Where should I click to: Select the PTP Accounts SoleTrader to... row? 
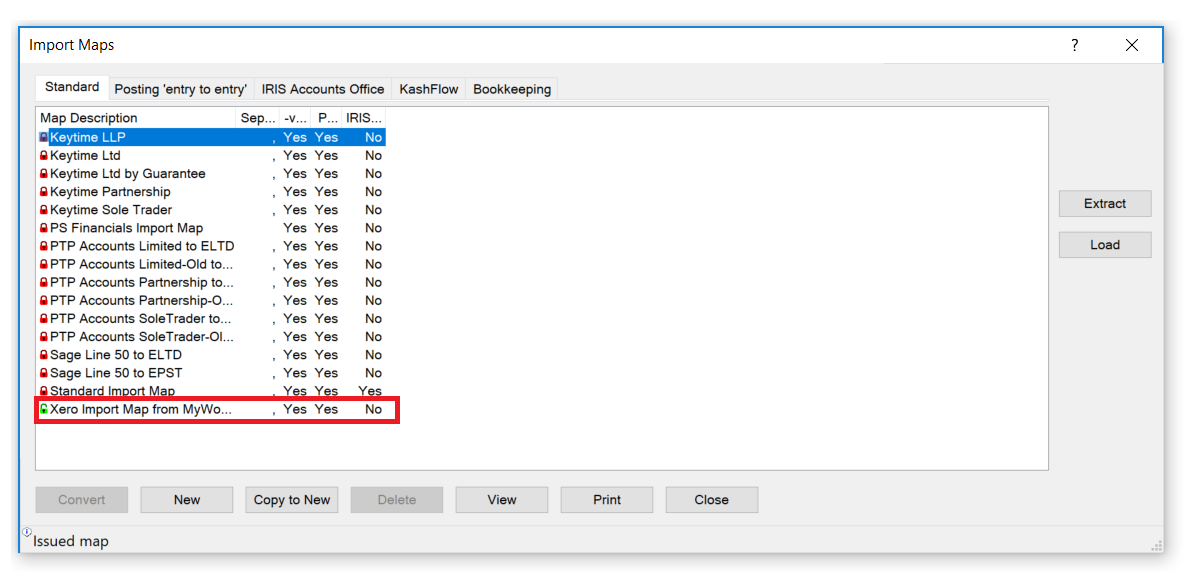click(x=211, y=319)
